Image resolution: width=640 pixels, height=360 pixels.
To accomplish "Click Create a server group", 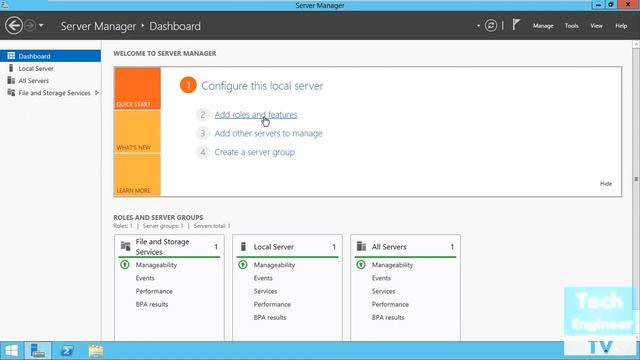I will tap(255, 152).
